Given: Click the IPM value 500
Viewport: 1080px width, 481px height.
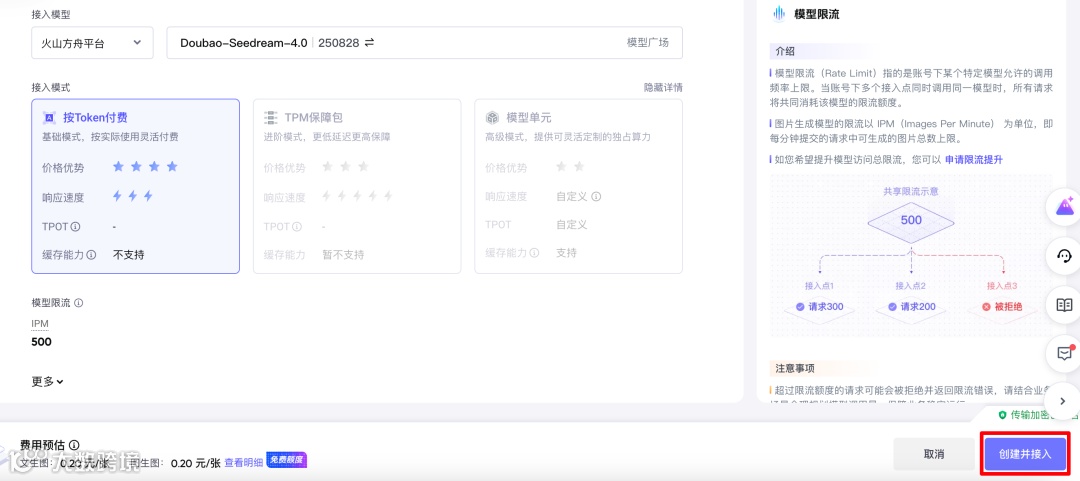Looking at the screenshot, I should coord(41,342).
